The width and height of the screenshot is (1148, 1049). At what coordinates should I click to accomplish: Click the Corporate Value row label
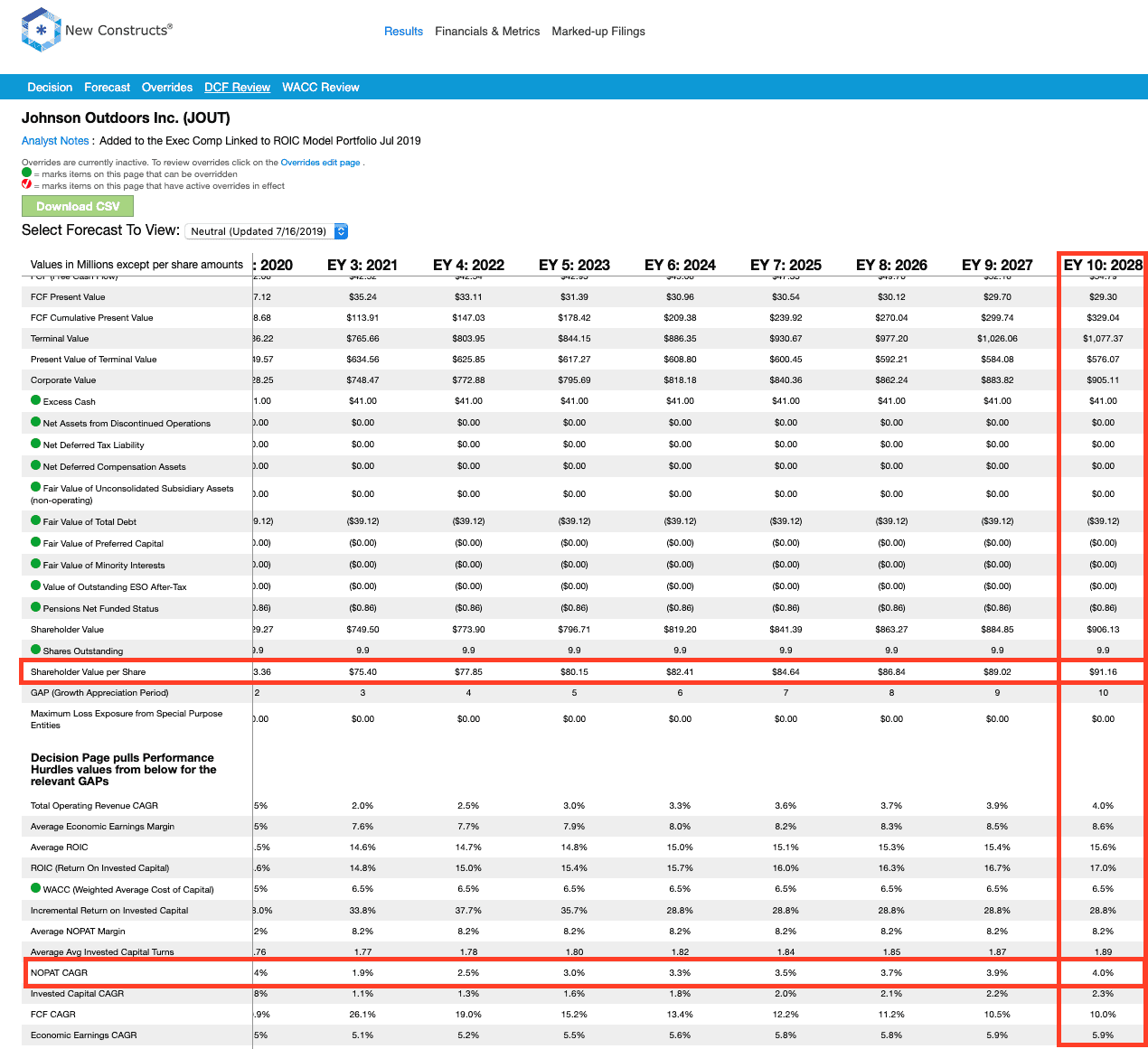click(63, 380)
